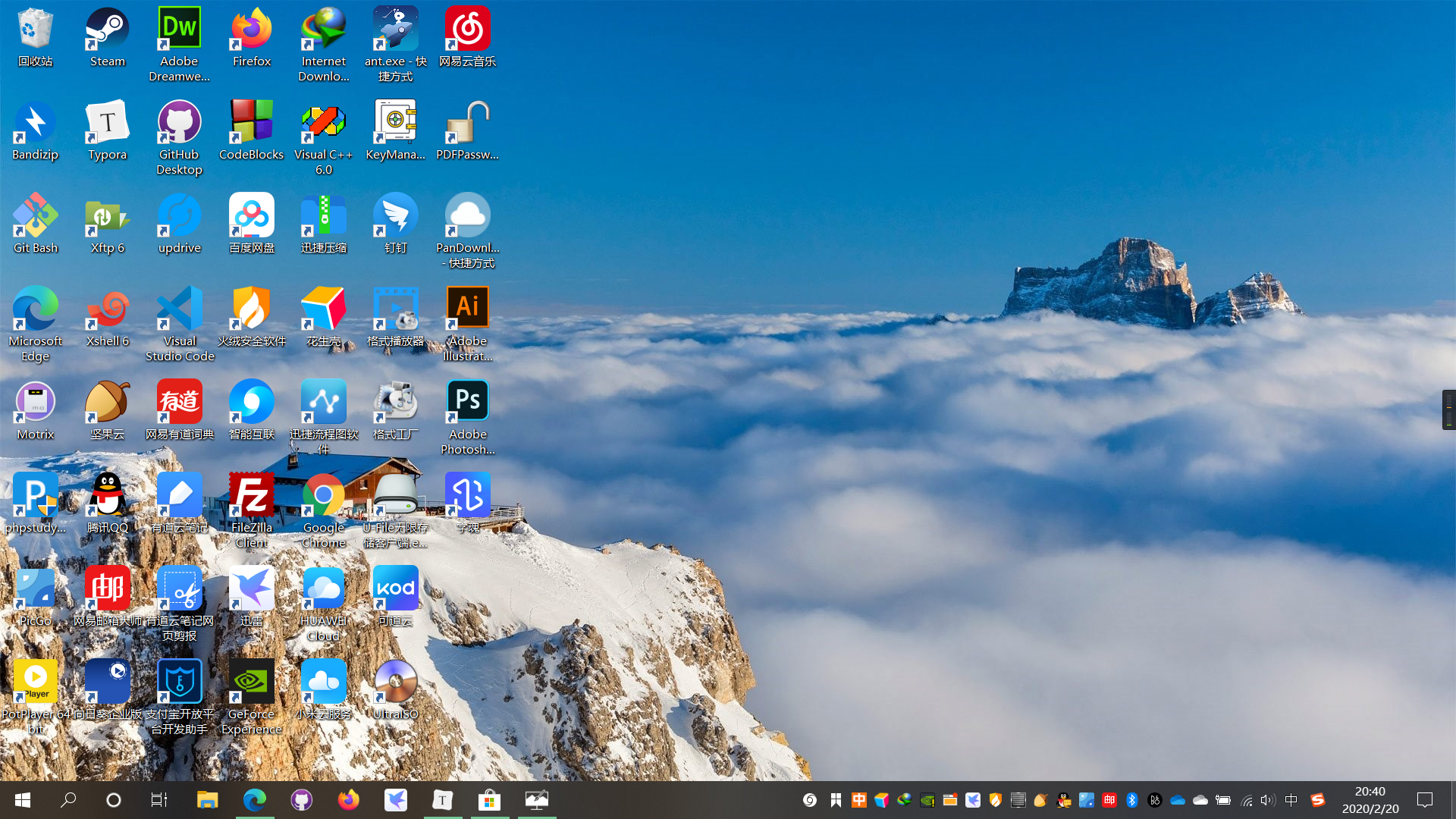
Task: Open File Explorer from the taskbar
Action: 207,800
